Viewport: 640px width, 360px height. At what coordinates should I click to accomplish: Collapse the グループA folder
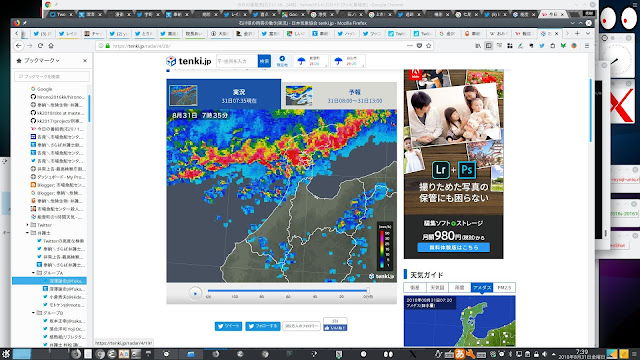(x=33, y=273)
